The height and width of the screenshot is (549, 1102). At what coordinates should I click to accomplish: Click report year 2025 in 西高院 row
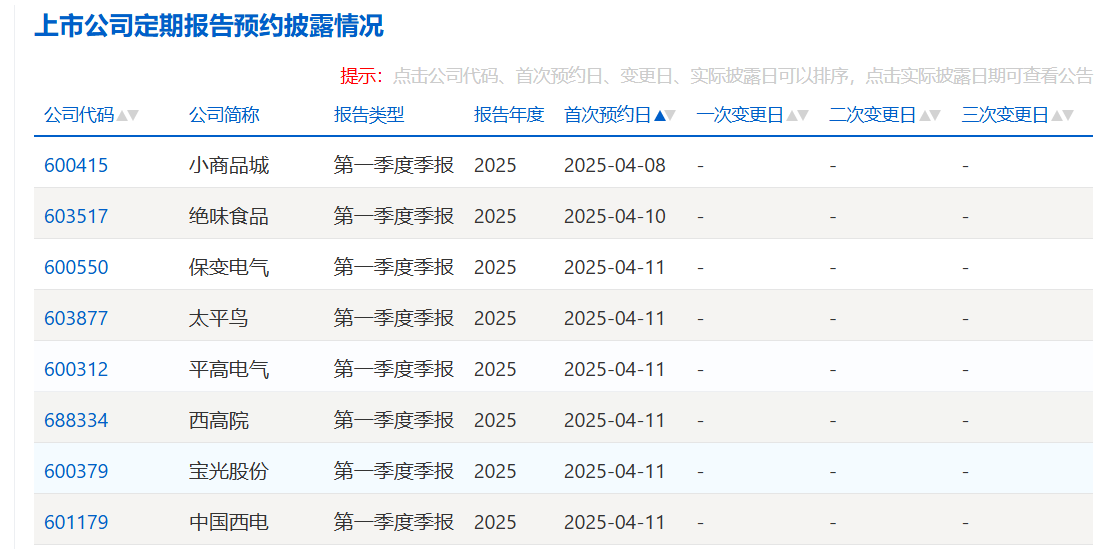coord(495,420)
